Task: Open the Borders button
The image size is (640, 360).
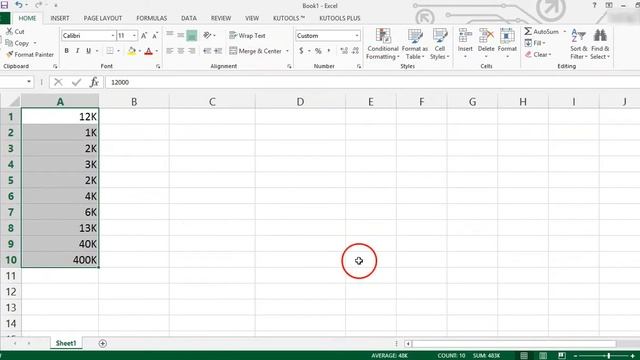Action: pos(110,51)
